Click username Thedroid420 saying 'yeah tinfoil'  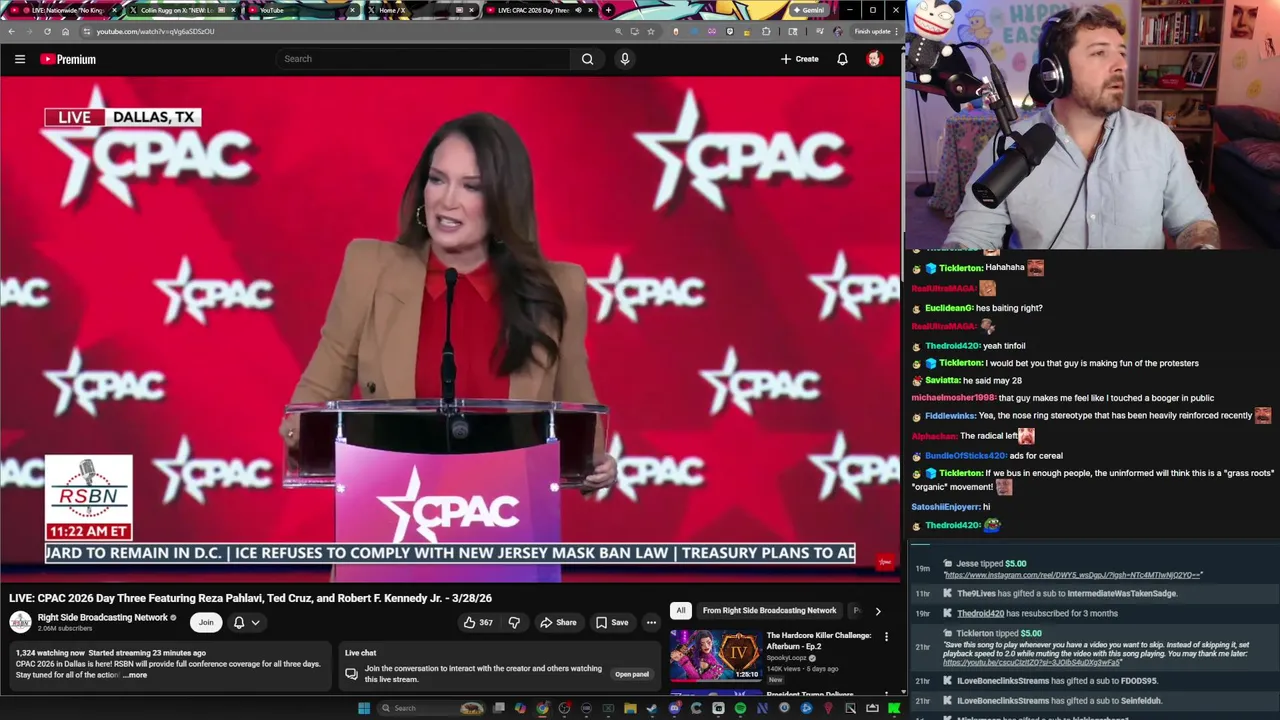coord(952,346)
